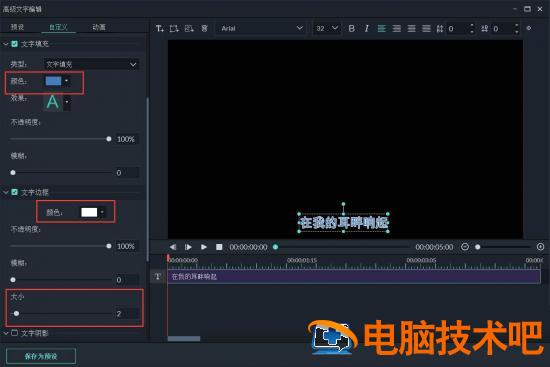This screenshot has width=550, height=367.
Task: Step back to the previous frame
Action: [x=173, y=247]
